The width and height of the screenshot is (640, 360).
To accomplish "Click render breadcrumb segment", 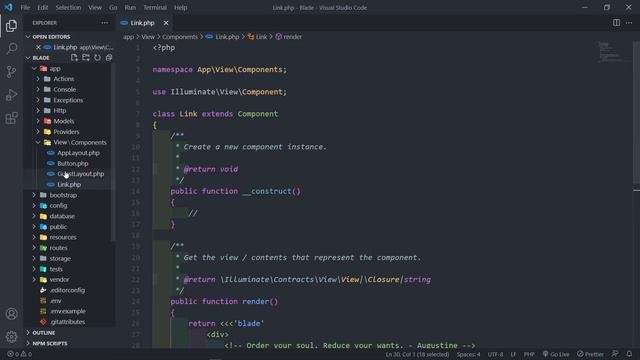I will 289,37.
